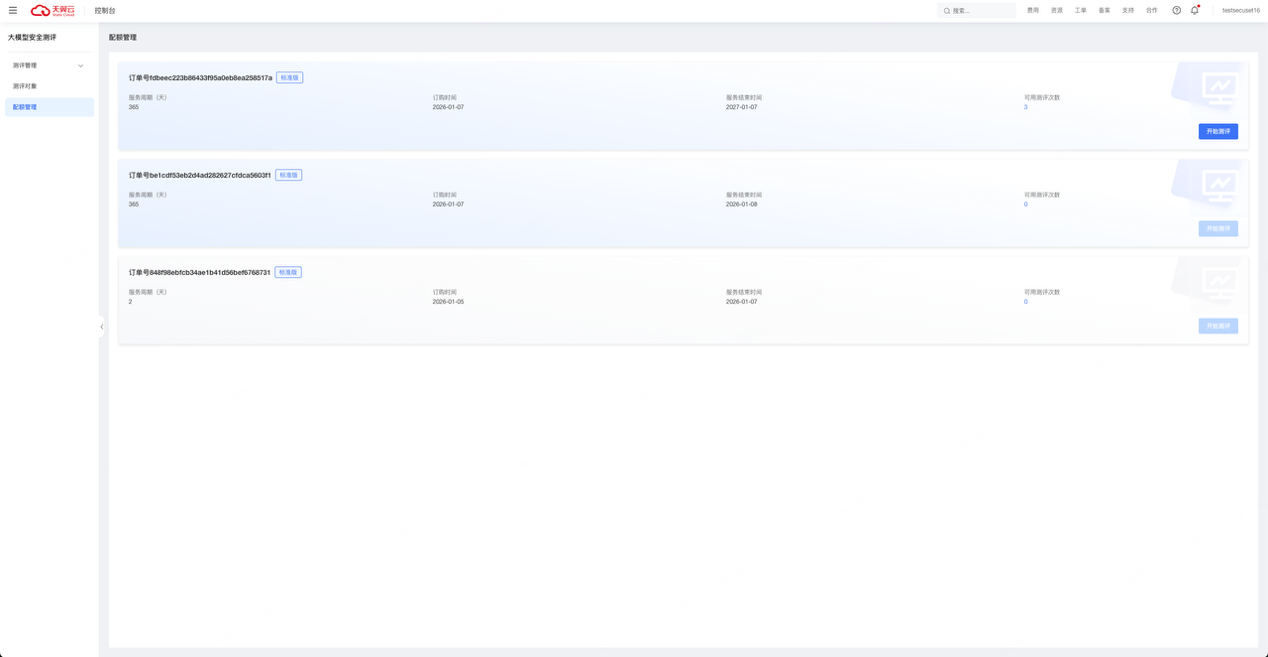1268x657 pixels.
Task: Open the 合作 top menu
Action: (1152, 10)
